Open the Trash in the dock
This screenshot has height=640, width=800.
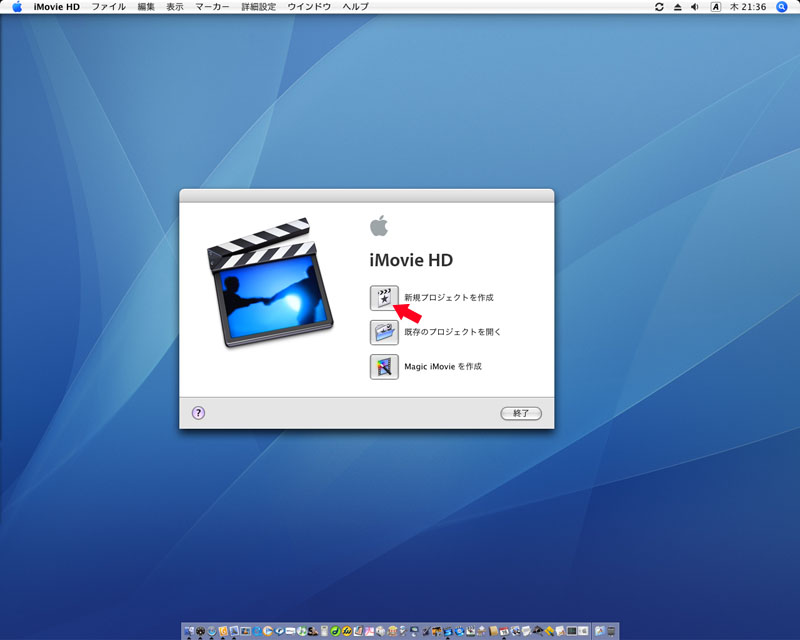pyautogui.click(x=611, y=631)
